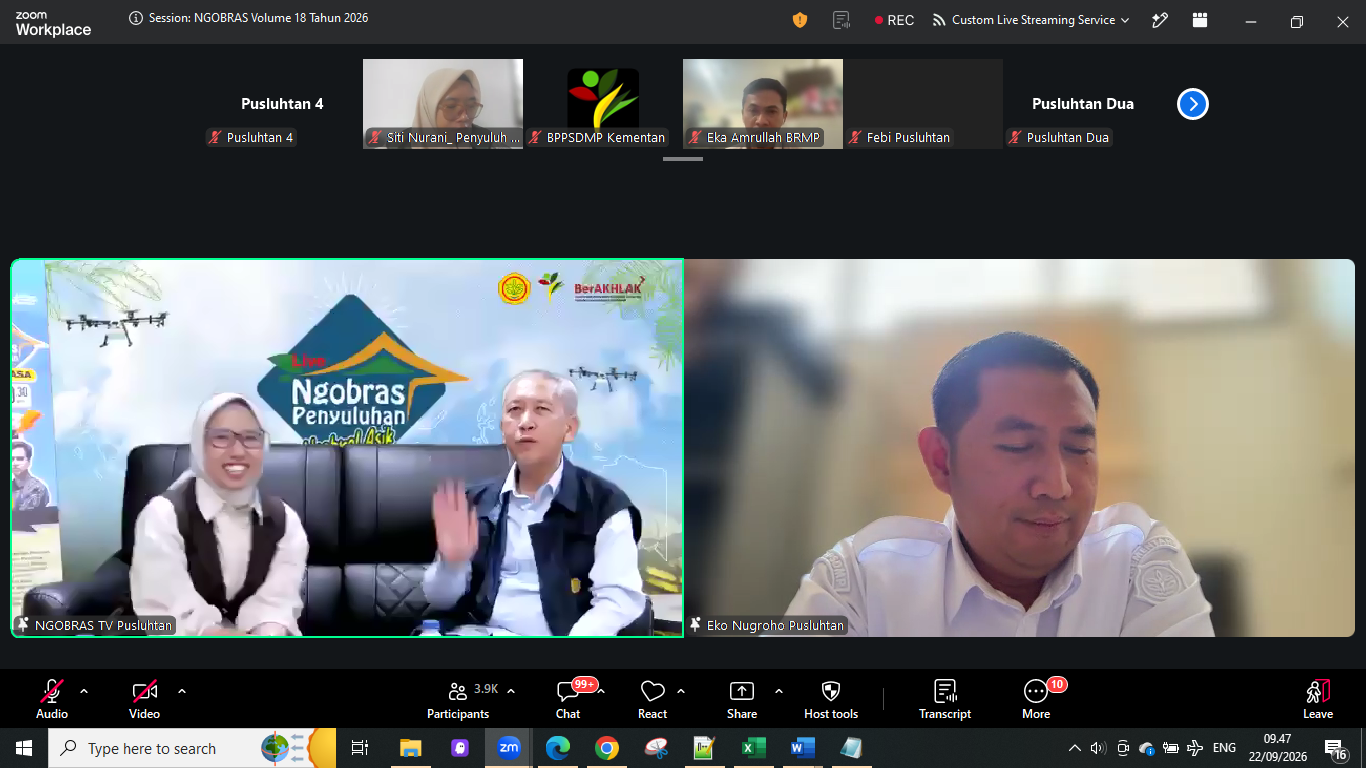The height and width of the screenshot is (768, 1366).
Task: Expand the caret next to Participants count
Action: coord(511,691)
